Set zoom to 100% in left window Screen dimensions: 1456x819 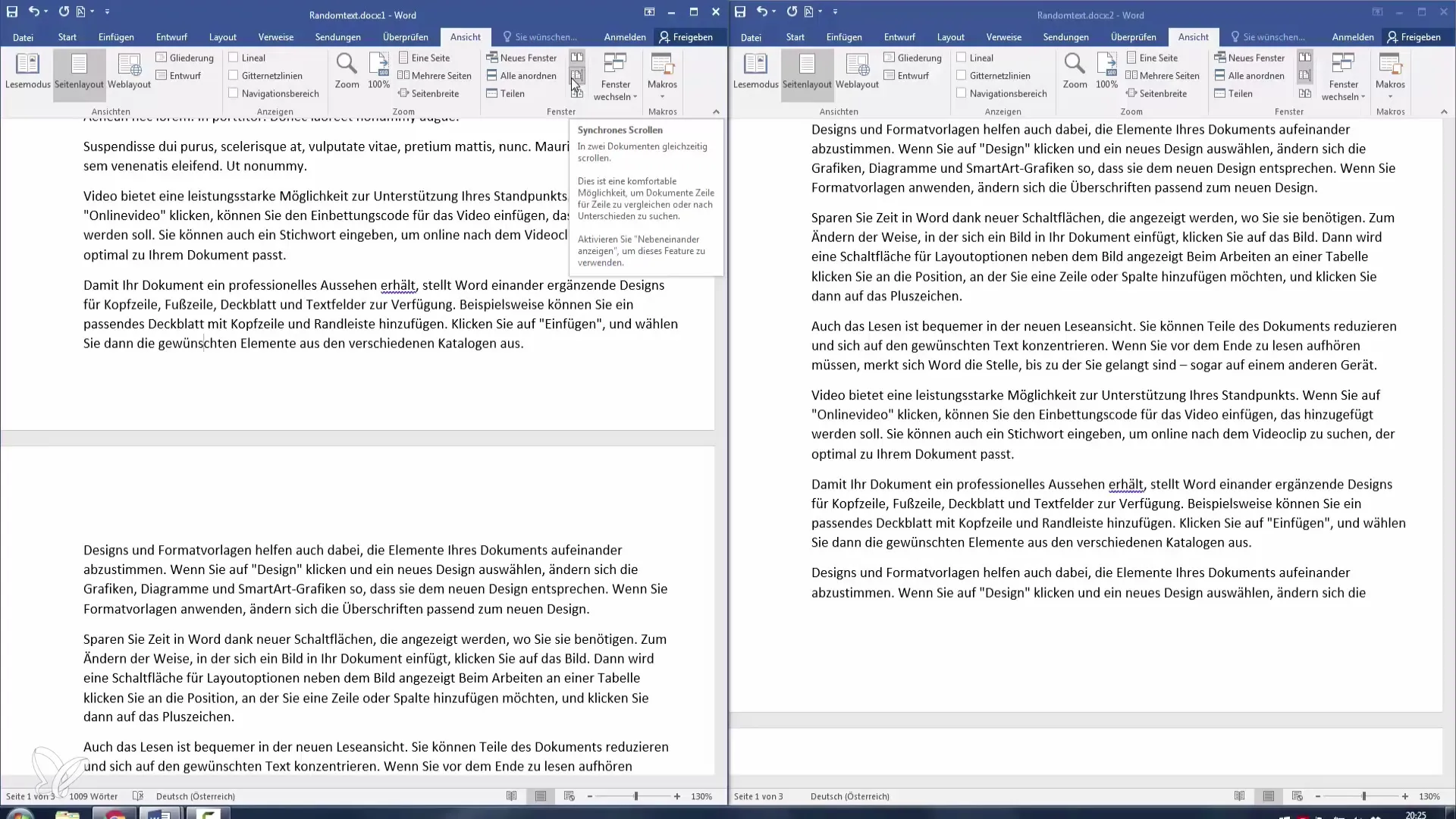tap(379, 72)
